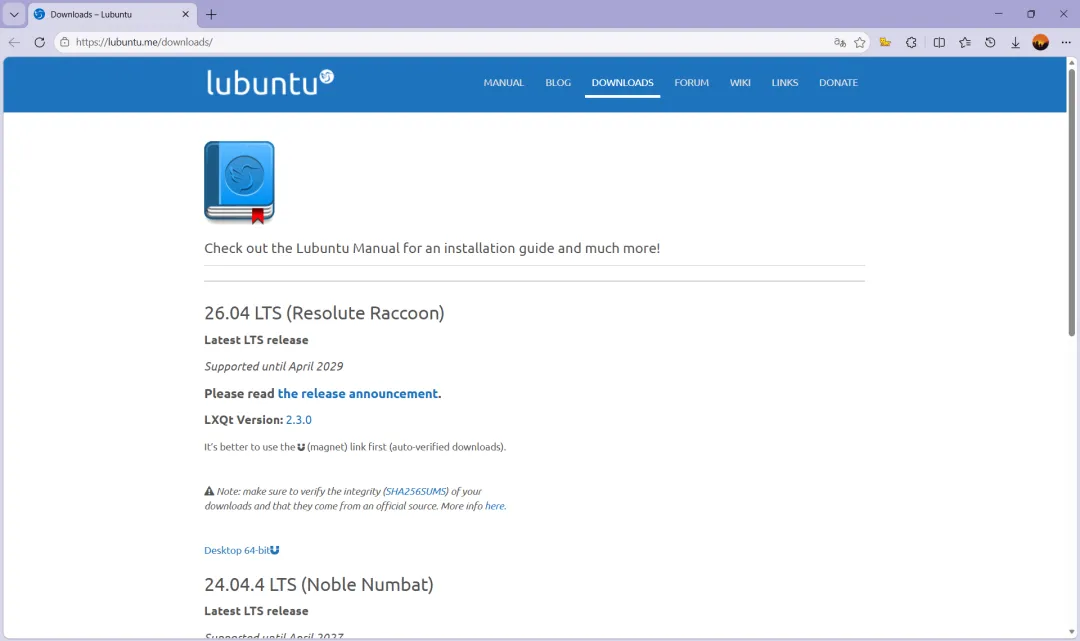
Task: Minimize the browser window
Action: point(999,14)
